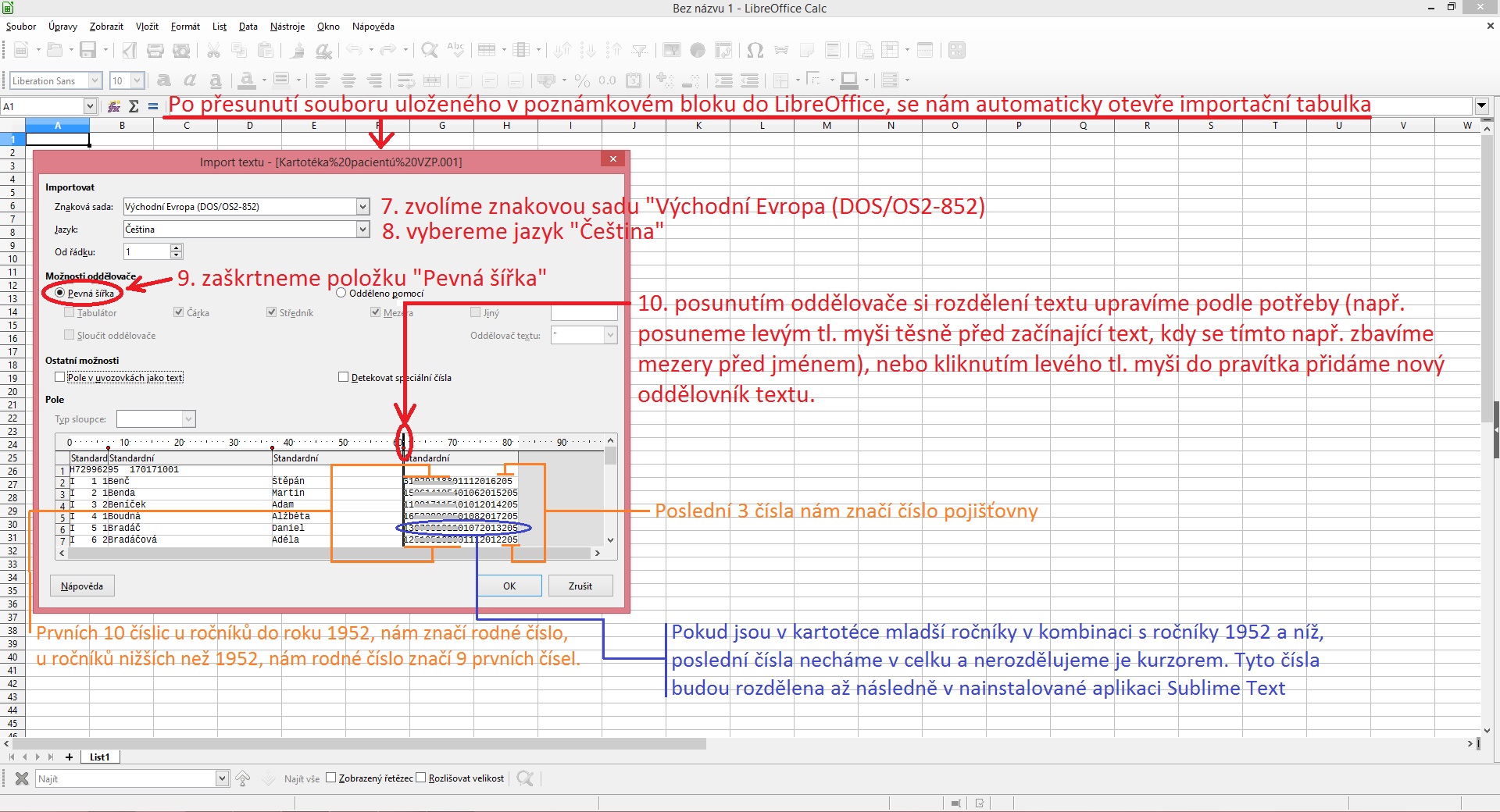Click the Find & Replace magnifier icon
1500x812 pixels.
coord(430,51)
